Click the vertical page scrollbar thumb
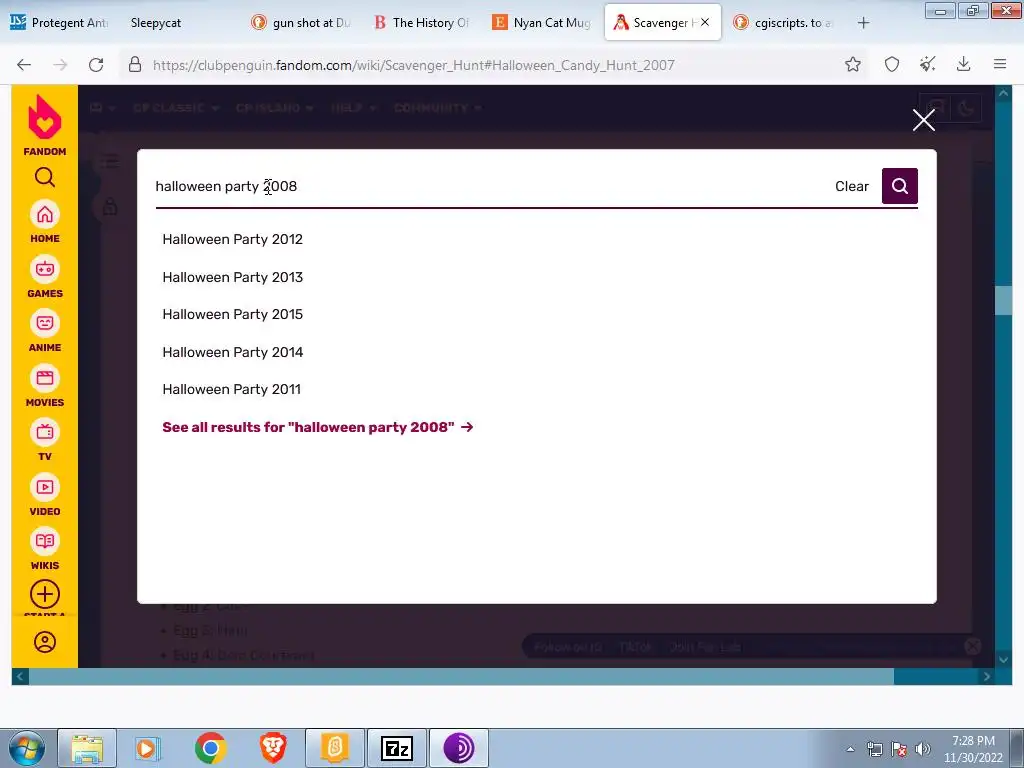The width and height of the screenshot is (1024, 768). pyautogui.click(x=1003, y=300)
